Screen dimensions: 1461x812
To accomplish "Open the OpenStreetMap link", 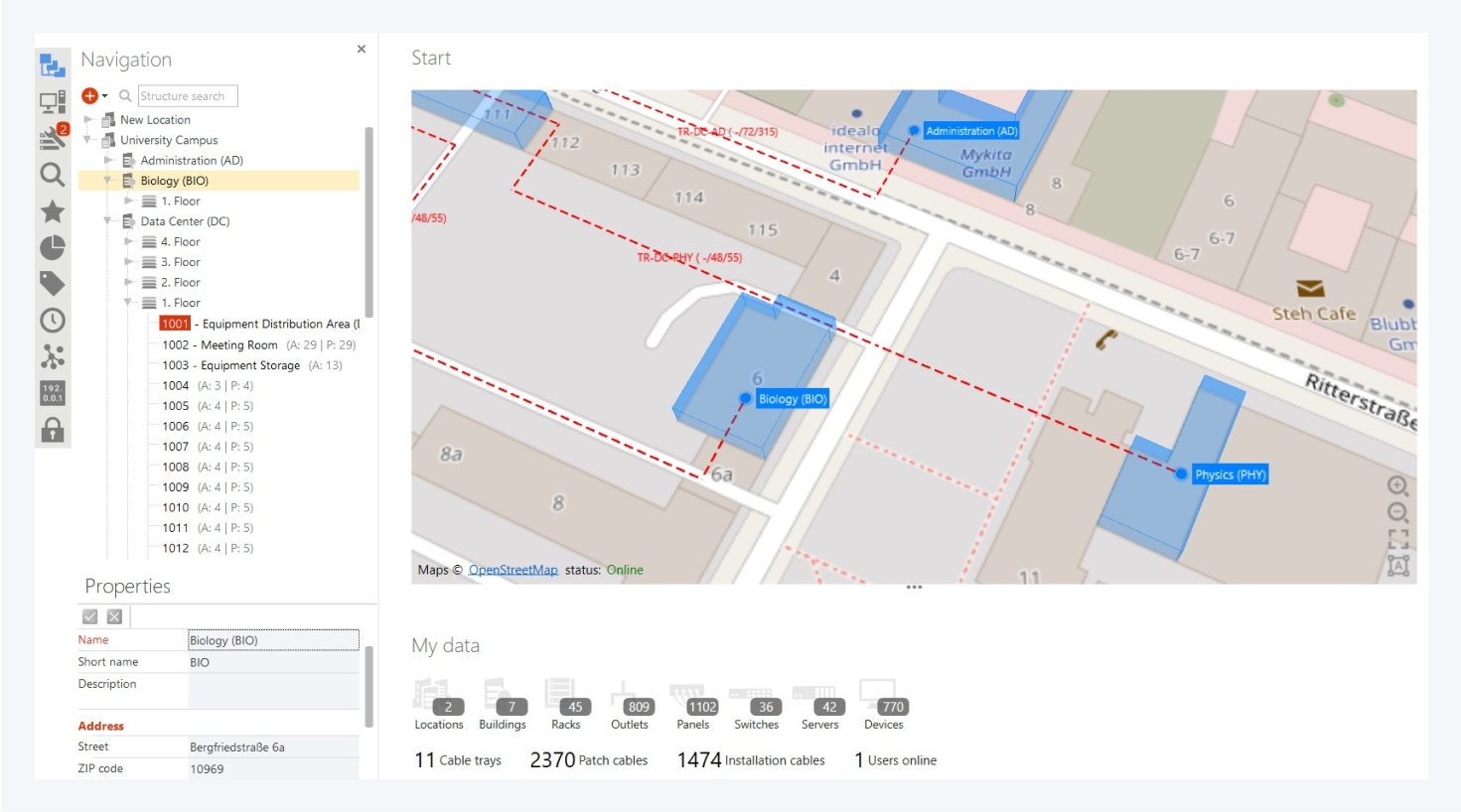I will pos(512,570).
